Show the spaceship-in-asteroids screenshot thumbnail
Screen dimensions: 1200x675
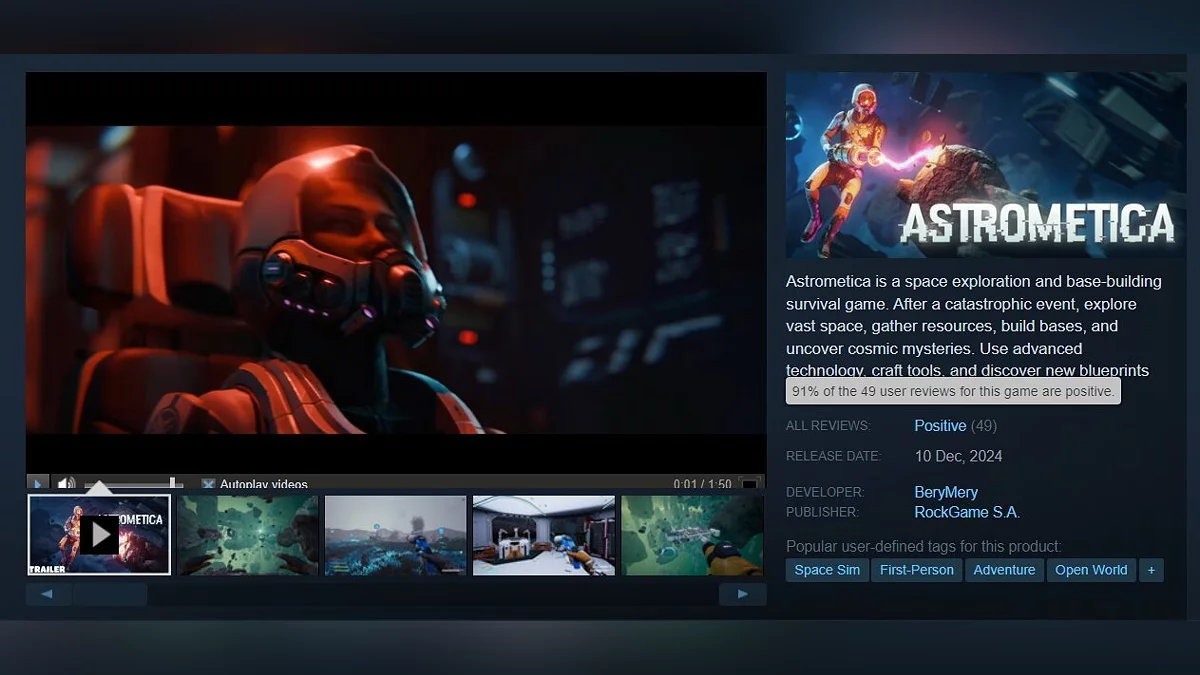coord(691,535)
